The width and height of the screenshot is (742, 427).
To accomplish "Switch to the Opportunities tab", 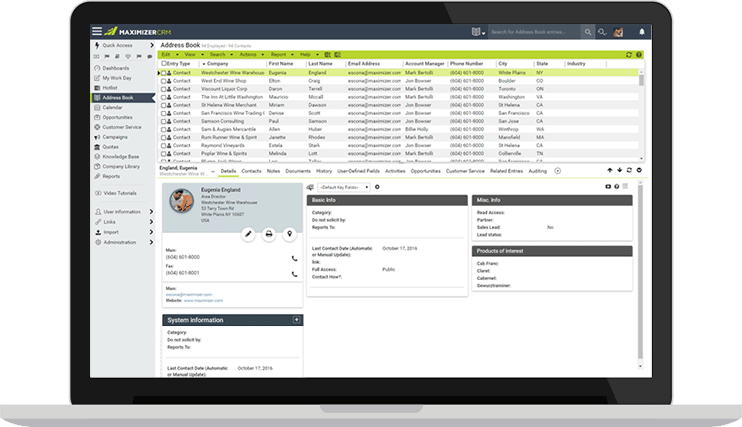I will point(425,171).
